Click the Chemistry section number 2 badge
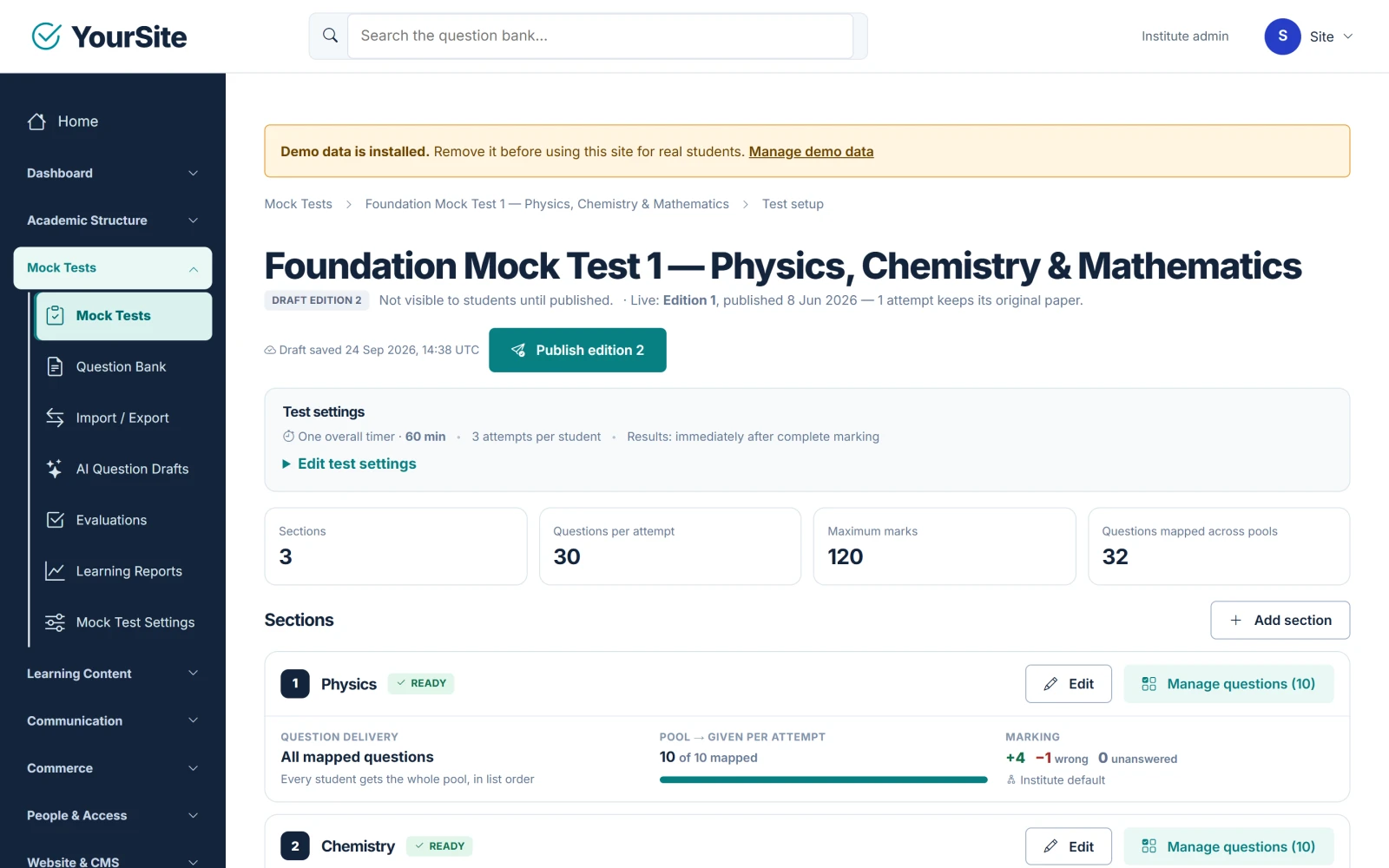Screen dimensions: 1389x868 pyautogui.click(x=295, y=846)
